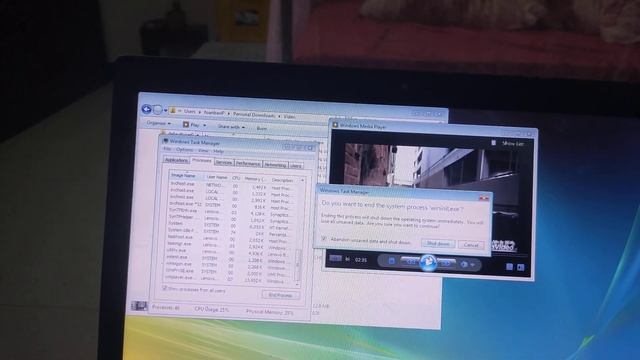The height and width of the screenshot is (360, 640).
Task: Open the Task Manager View menu
Action: [203, 151]
